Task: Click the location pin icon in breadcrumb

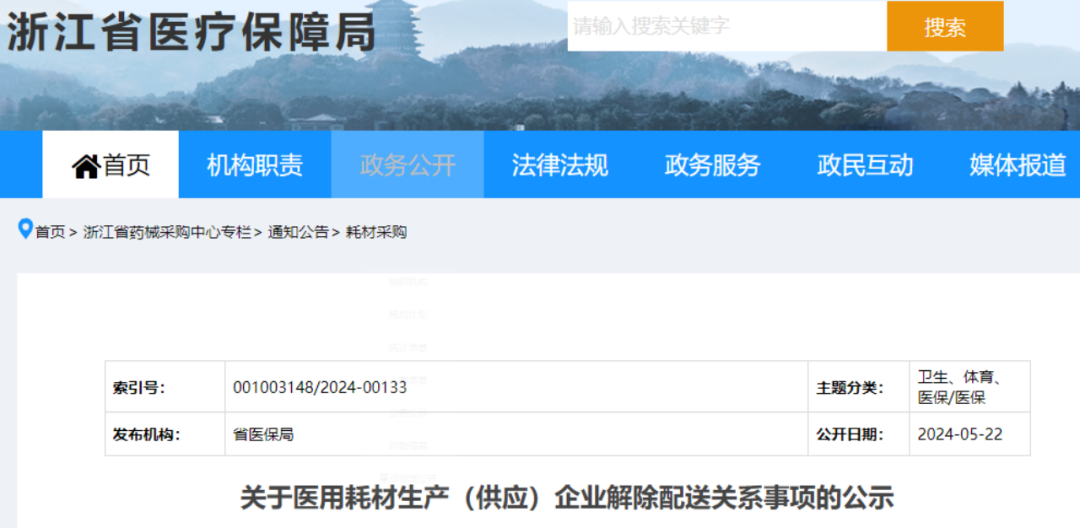Action: (25, 229)
